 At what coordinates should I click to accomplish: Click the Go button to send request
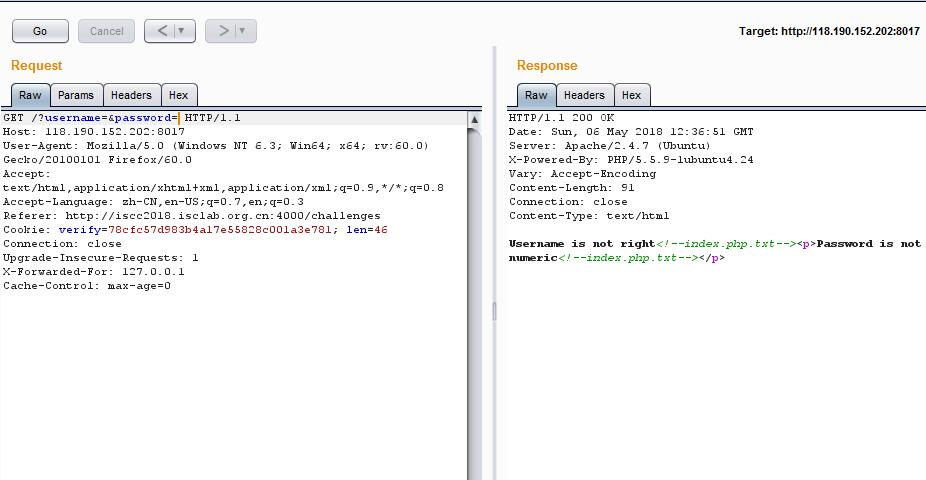(40, 31)
